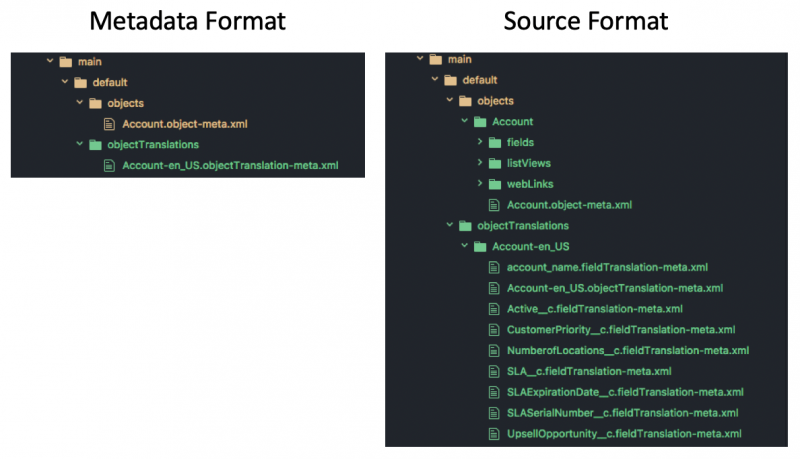The image size is (800, 459).
Task: Expand the listViews folder chevron
Action: [480, 163]
